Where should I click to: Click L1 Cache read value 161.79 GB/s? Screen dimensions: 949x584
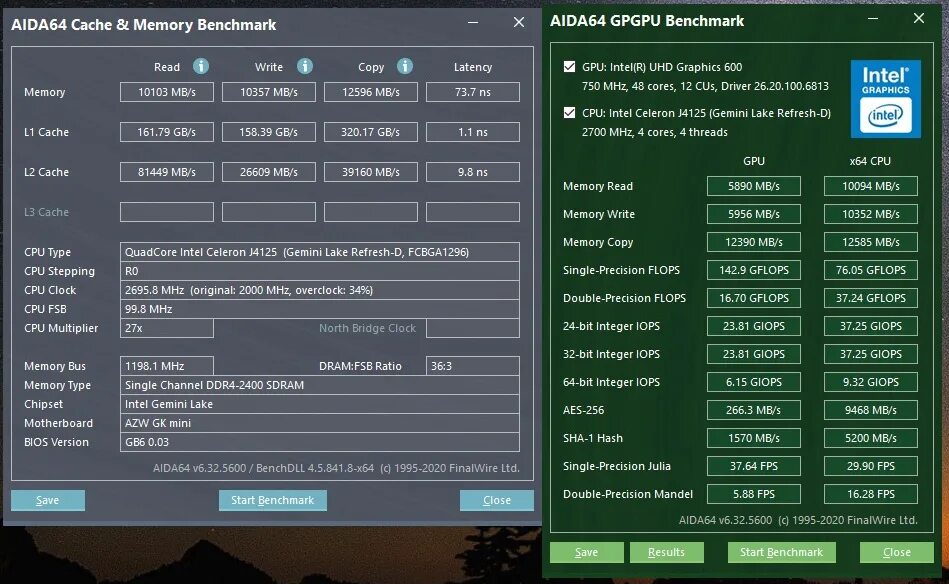166,132
